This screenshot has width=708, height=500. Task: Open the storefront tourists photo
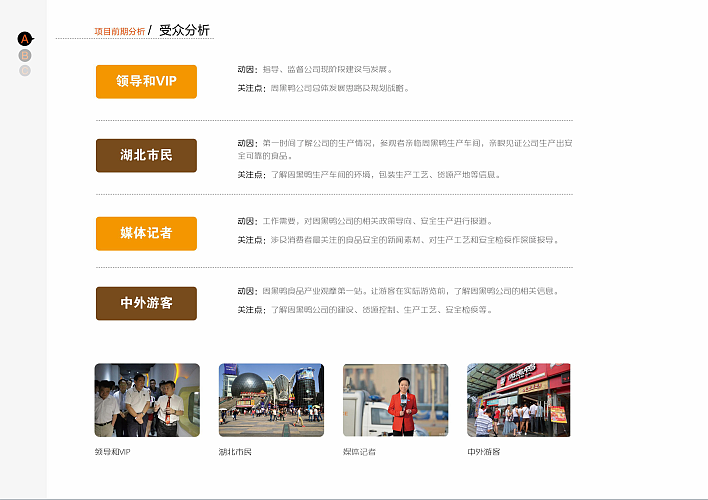click(519, 400)
